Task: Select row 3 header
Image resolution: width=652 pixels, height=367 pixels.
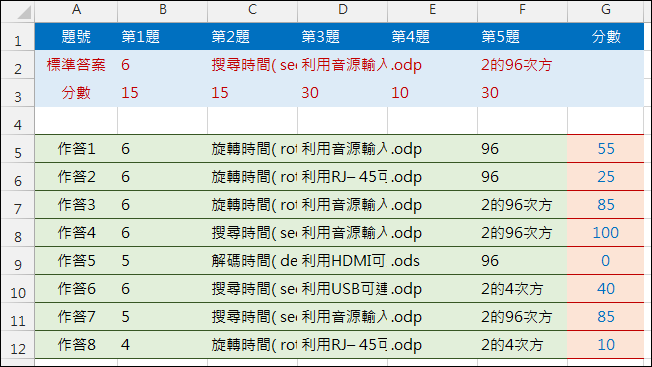Action: coord(18,93)
